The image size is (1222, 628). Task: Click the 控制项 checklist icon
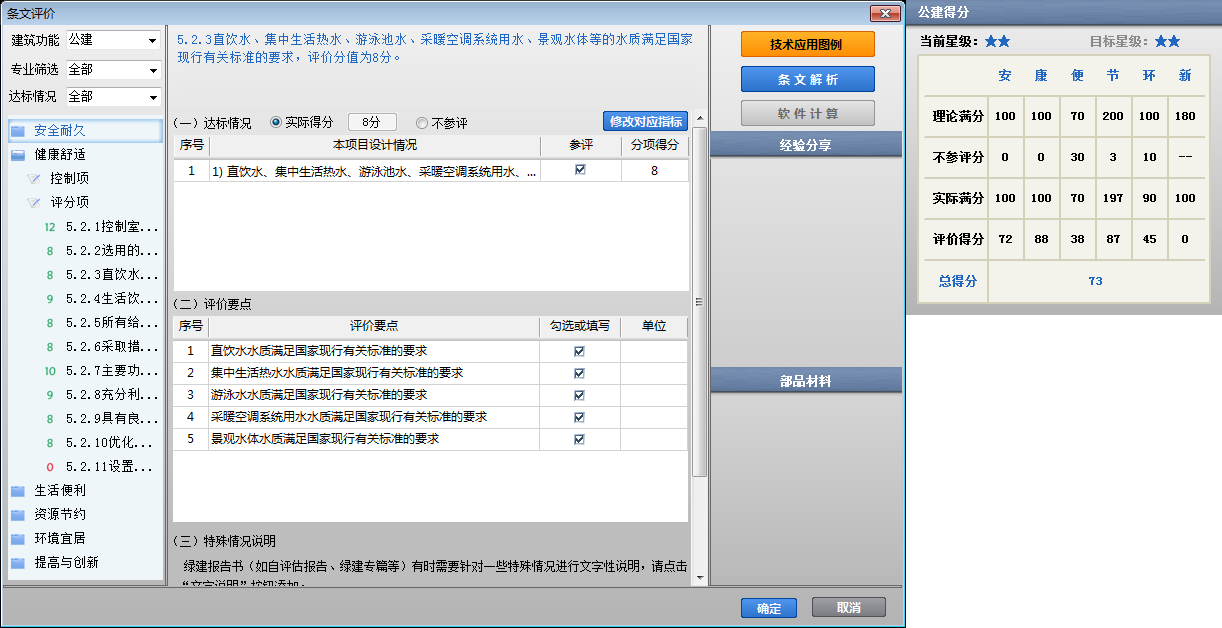(x=35, y=179)
